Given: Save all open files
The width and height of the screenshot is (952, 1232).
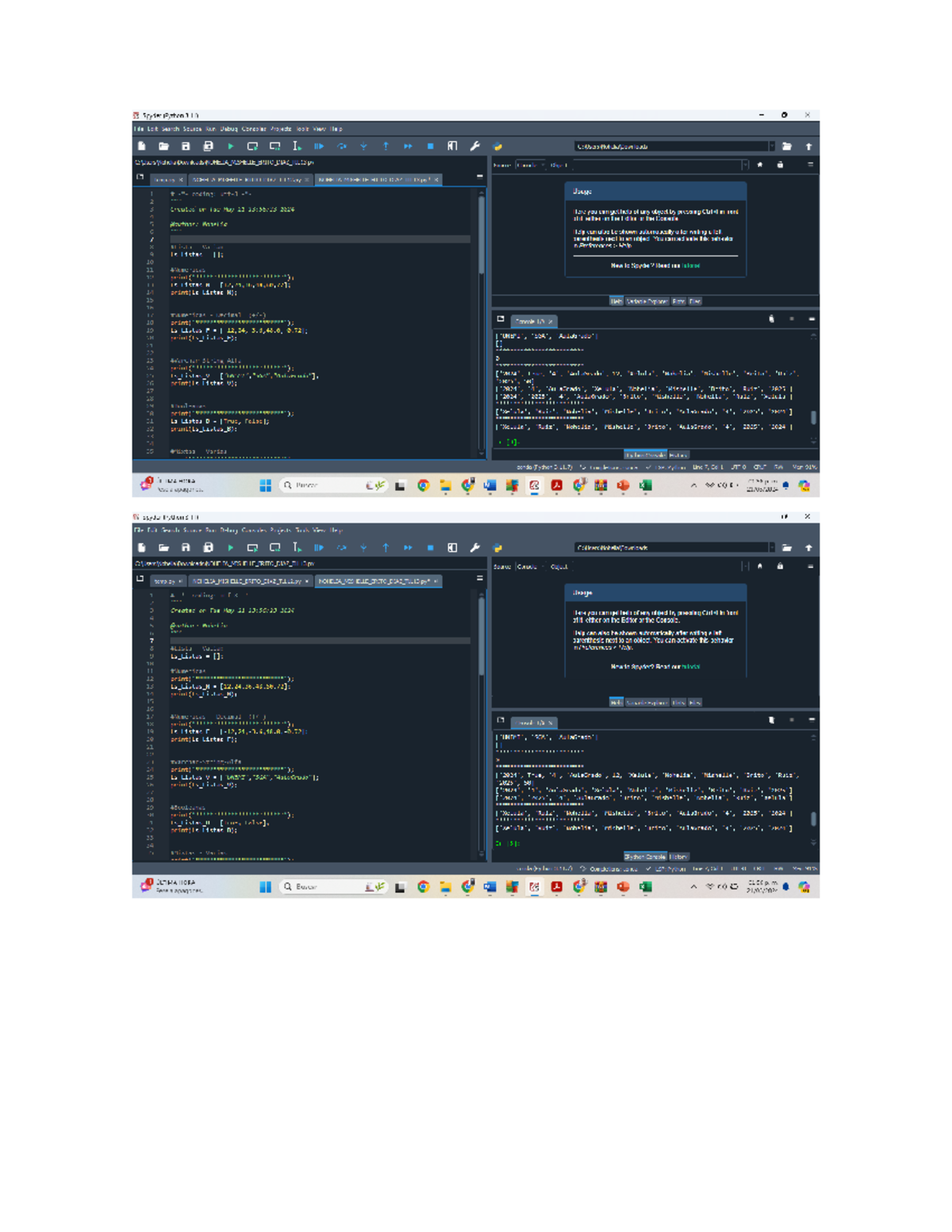Looking at the screenshot, I should (206, 145).
